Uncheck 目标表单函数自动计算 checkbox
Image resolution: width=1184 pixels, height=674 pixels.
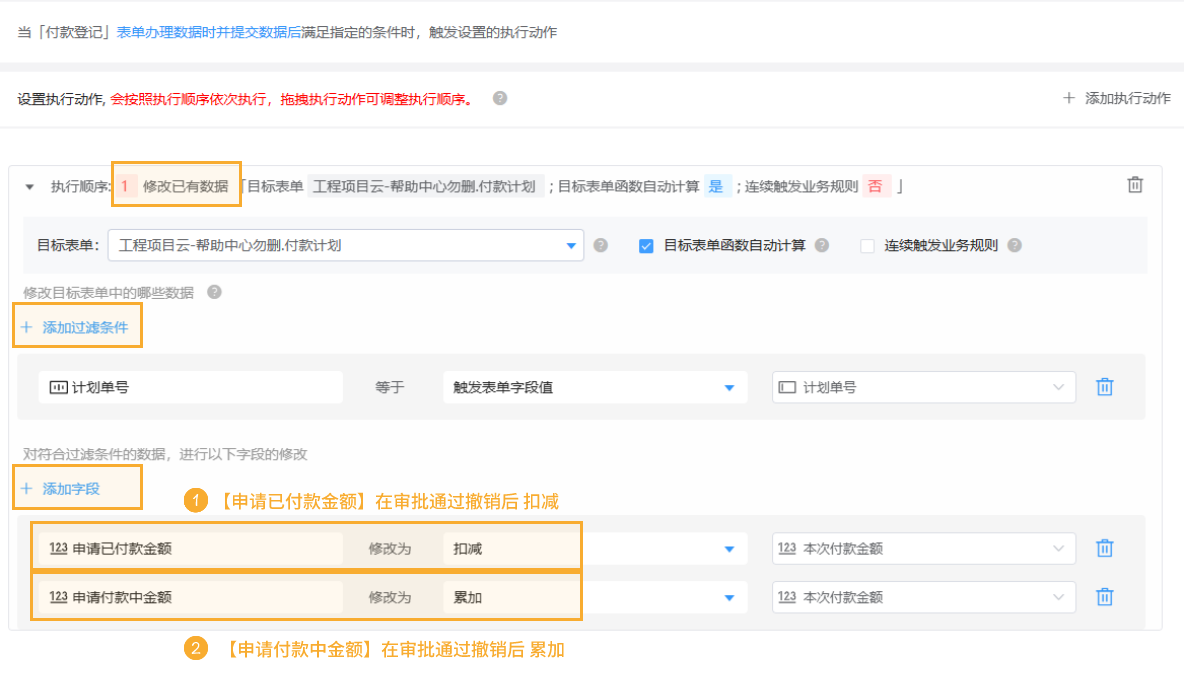(646, 246)
